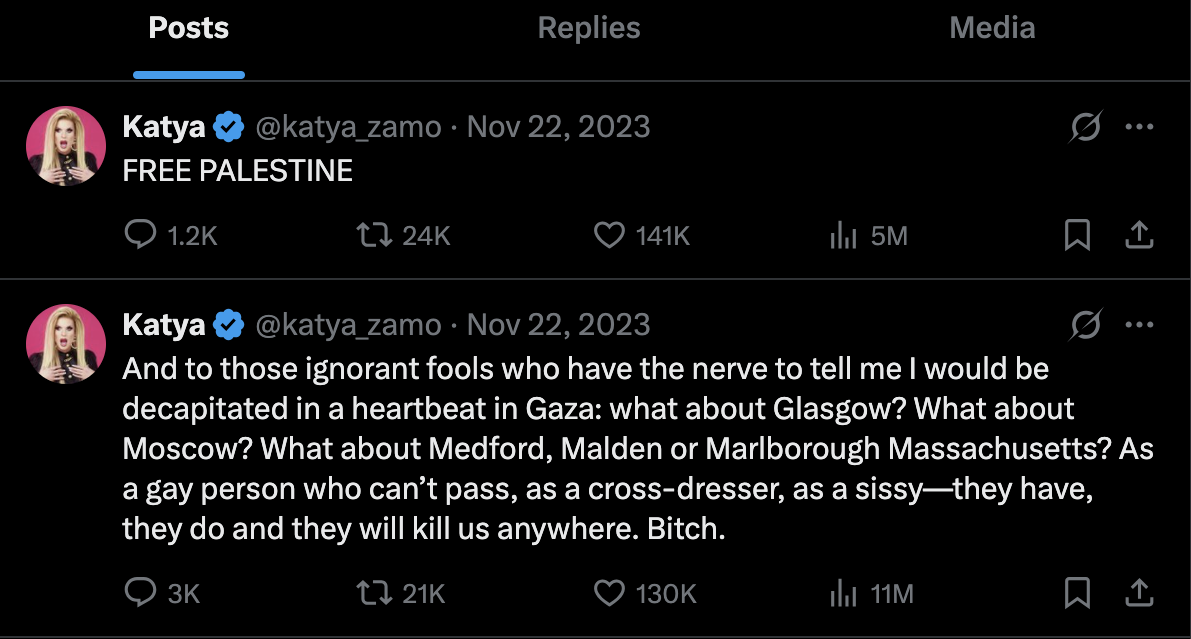
Task: Open more options for first post
Action: tap(1140, 127)
